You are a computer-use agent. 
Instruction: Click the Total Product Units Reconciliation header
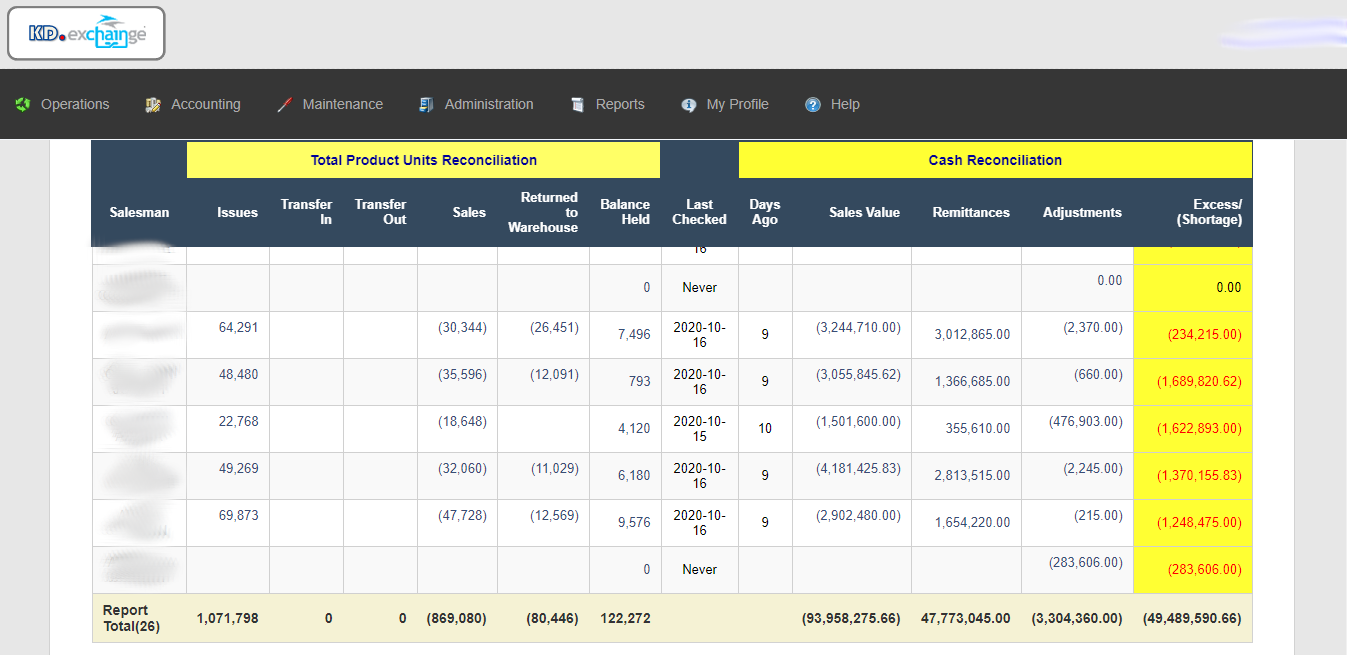(x=423, y=160)
